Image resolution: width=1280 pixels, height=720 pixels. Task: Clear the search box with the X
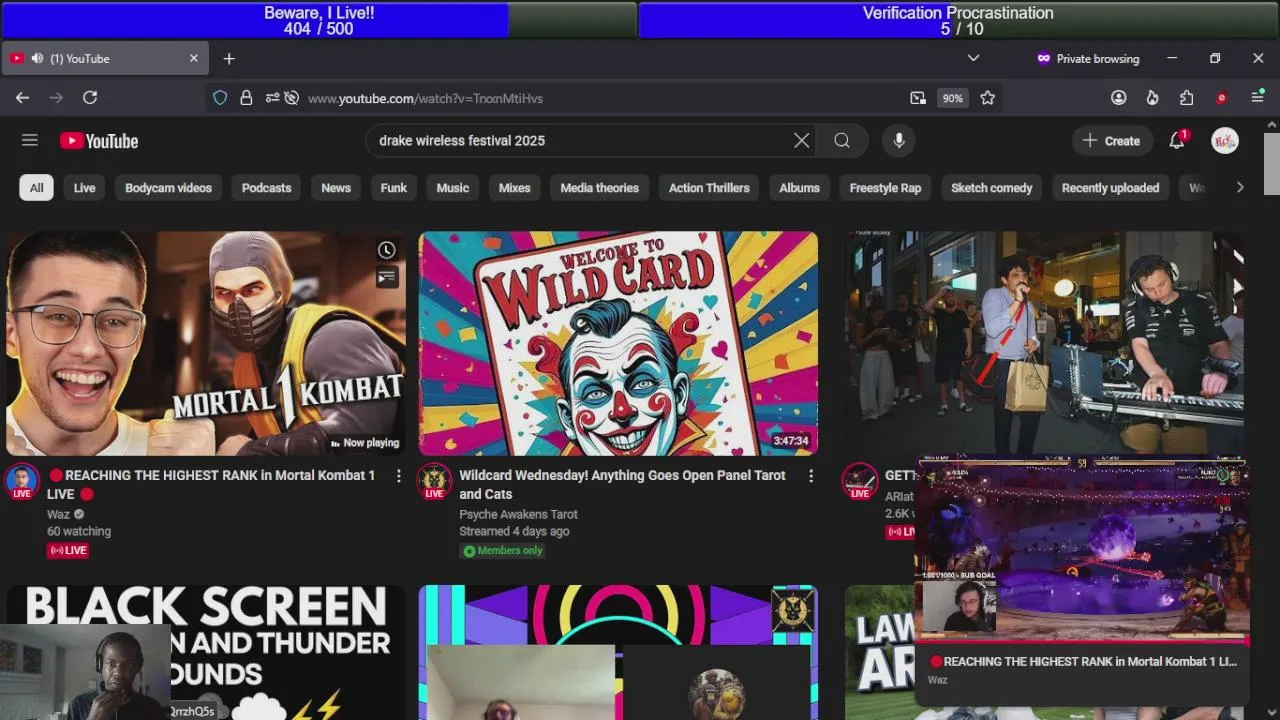pos(801,141)
